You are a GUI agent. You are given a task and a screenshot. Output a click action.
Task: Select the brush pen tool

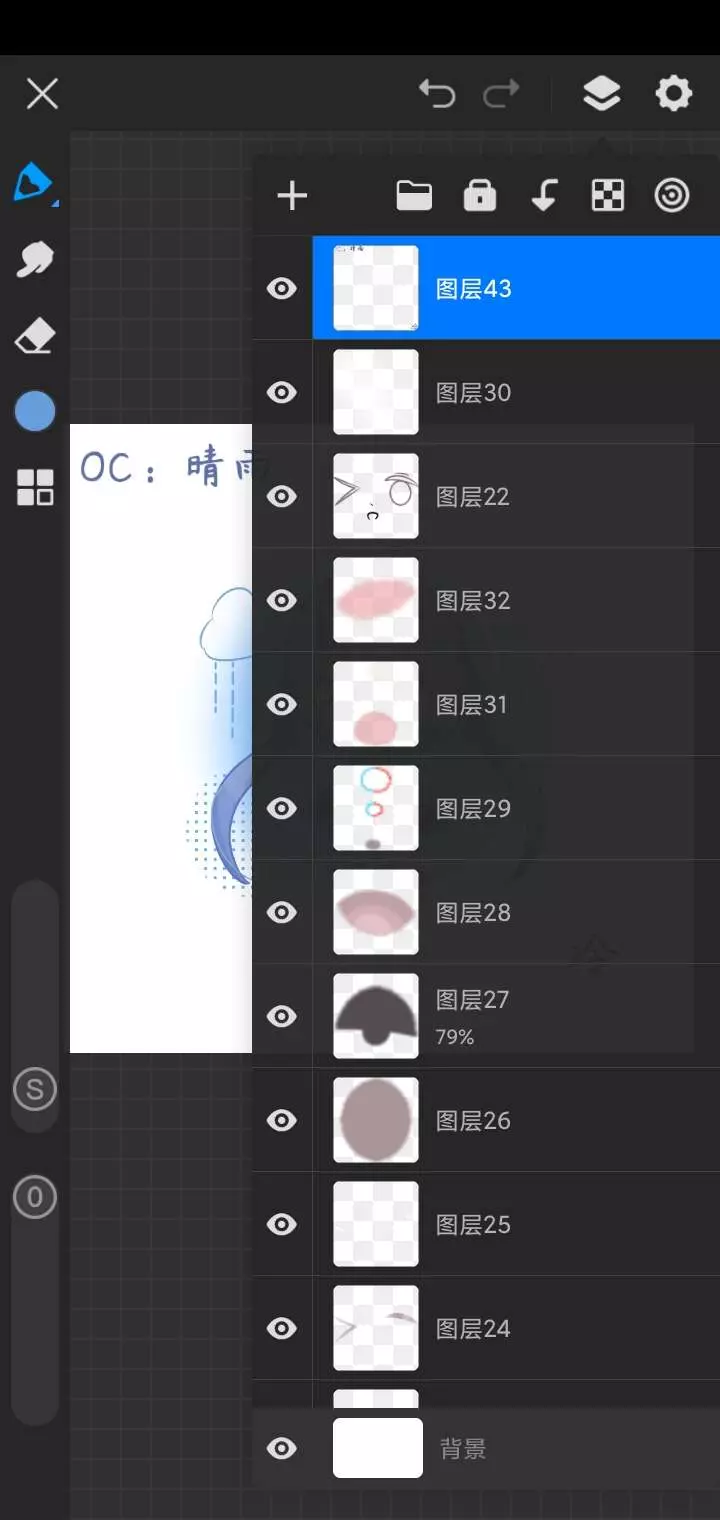(34, 183)
